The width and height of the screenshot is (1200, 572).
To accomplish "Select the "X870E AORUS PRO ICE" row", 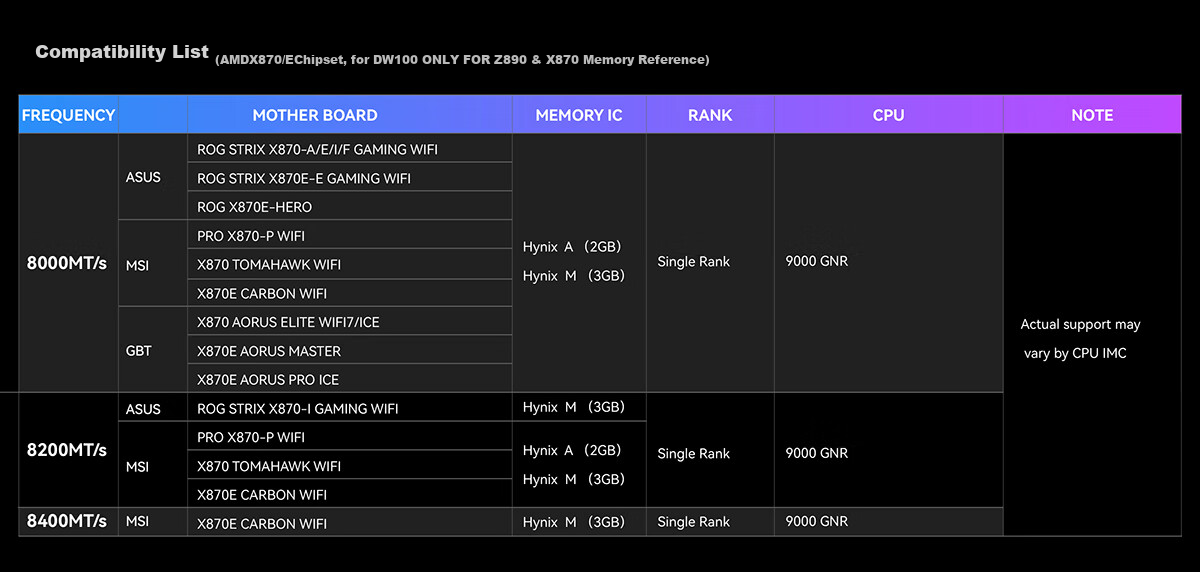I will (350, 379).
